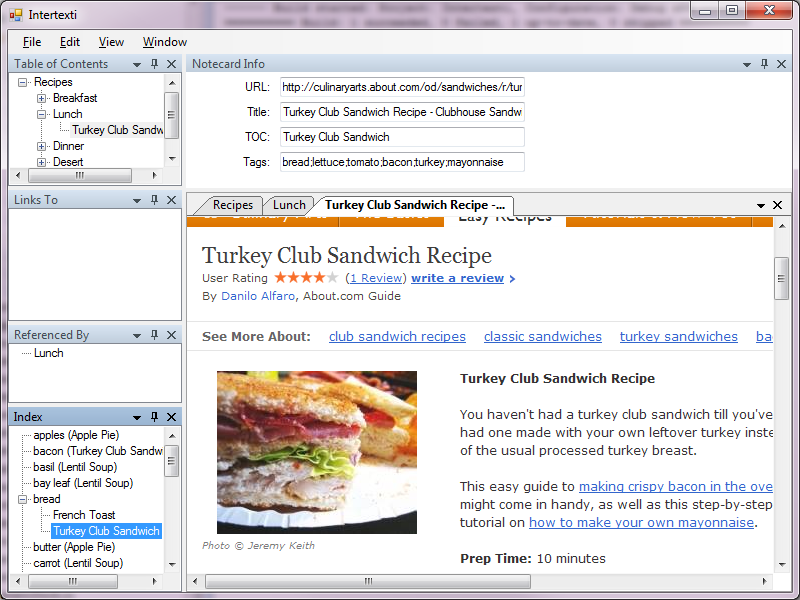800x600 pixels.
Task: Click the write a review link
Action: click(458, 278)
